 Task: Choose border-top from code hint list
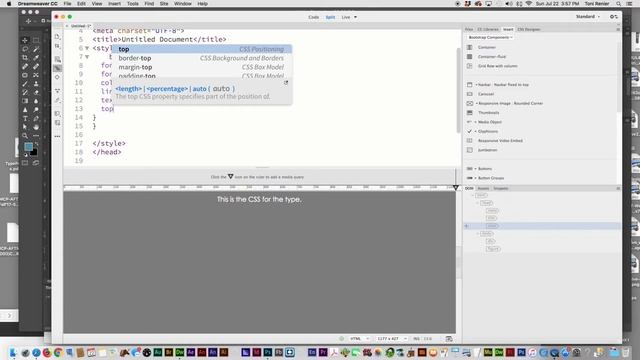click(x=202, y=58)
